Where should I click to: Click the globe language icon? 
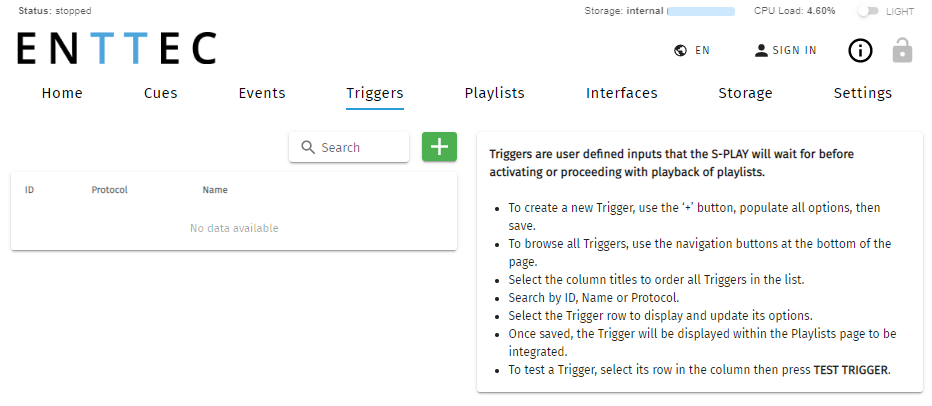(x=681, y=51)
